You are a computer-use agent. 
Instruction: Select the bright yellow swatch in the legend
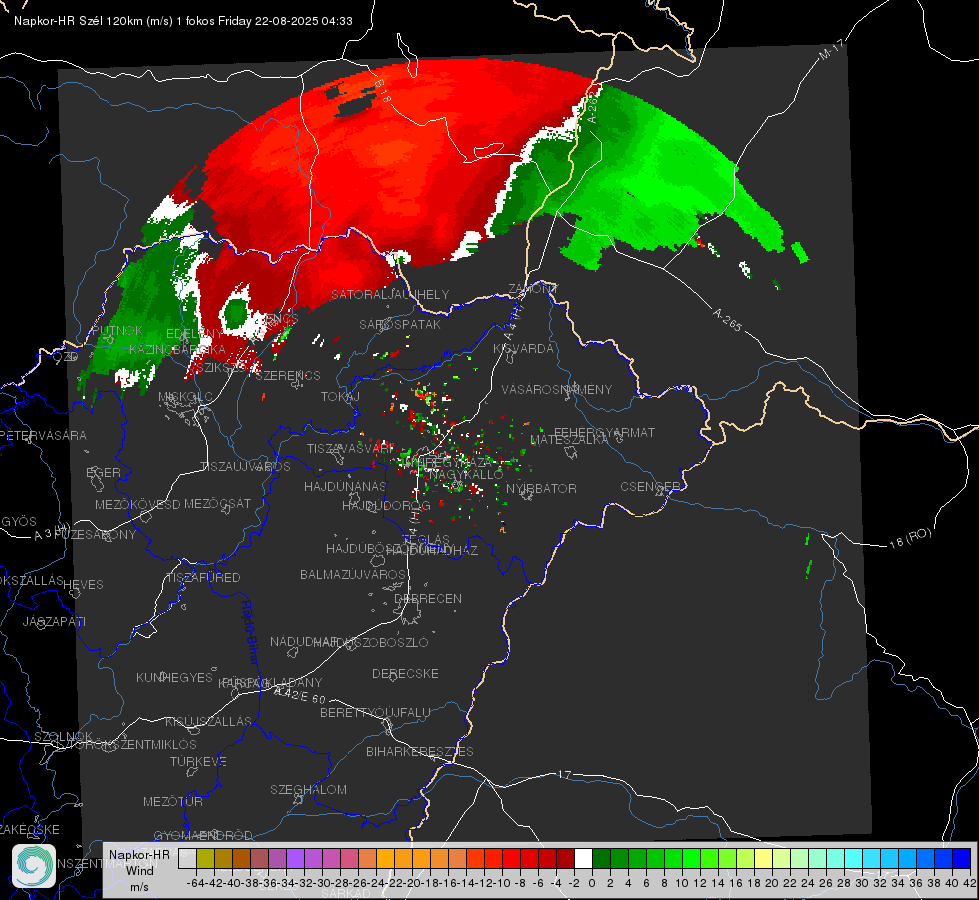pyautogui.click(x=764, y=858)
